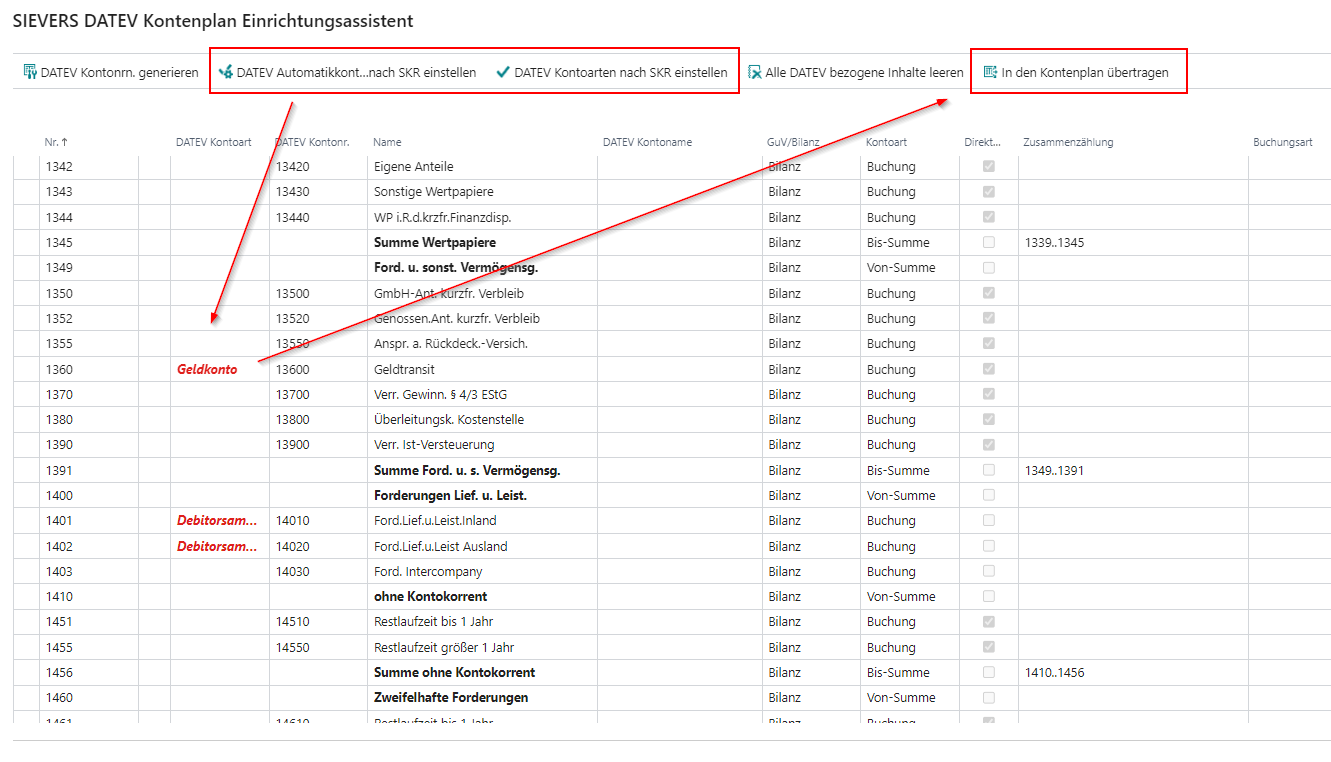Click Debitorsam... cell for account 1402
1331x762 pixels.
(216, 546)
